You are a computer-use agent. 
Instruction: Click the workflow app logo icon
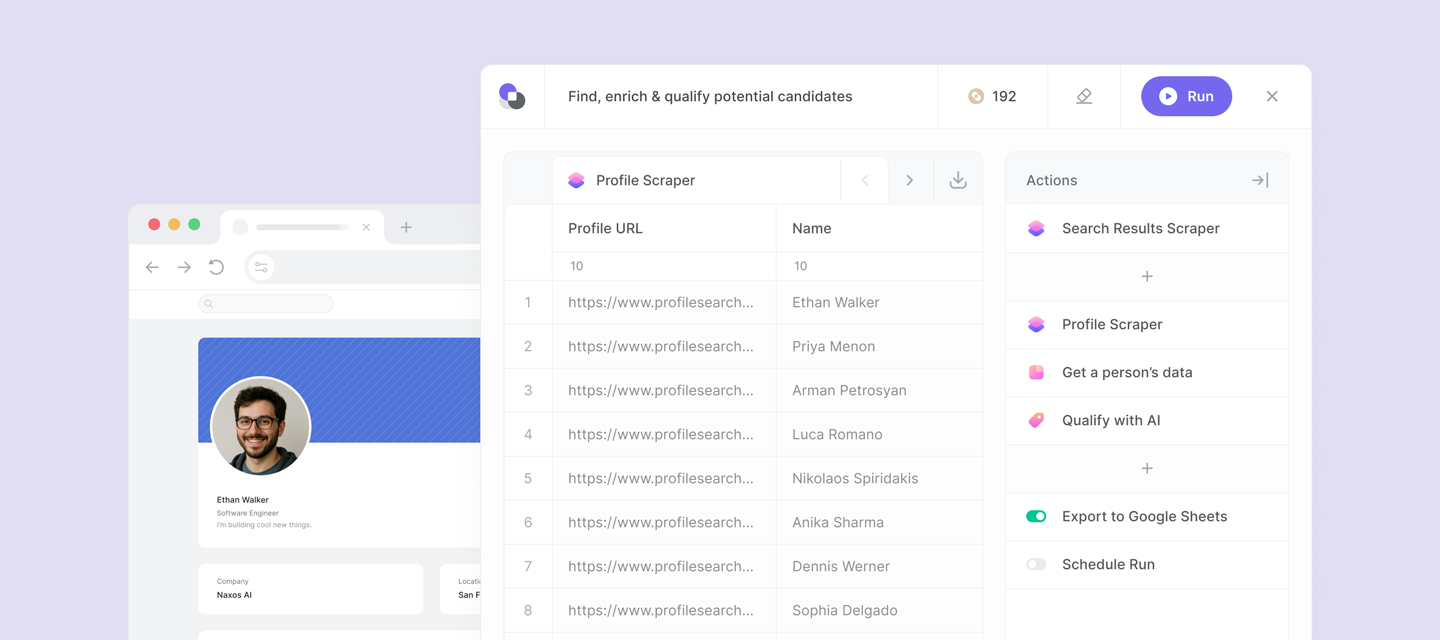[x=513, y=95]
